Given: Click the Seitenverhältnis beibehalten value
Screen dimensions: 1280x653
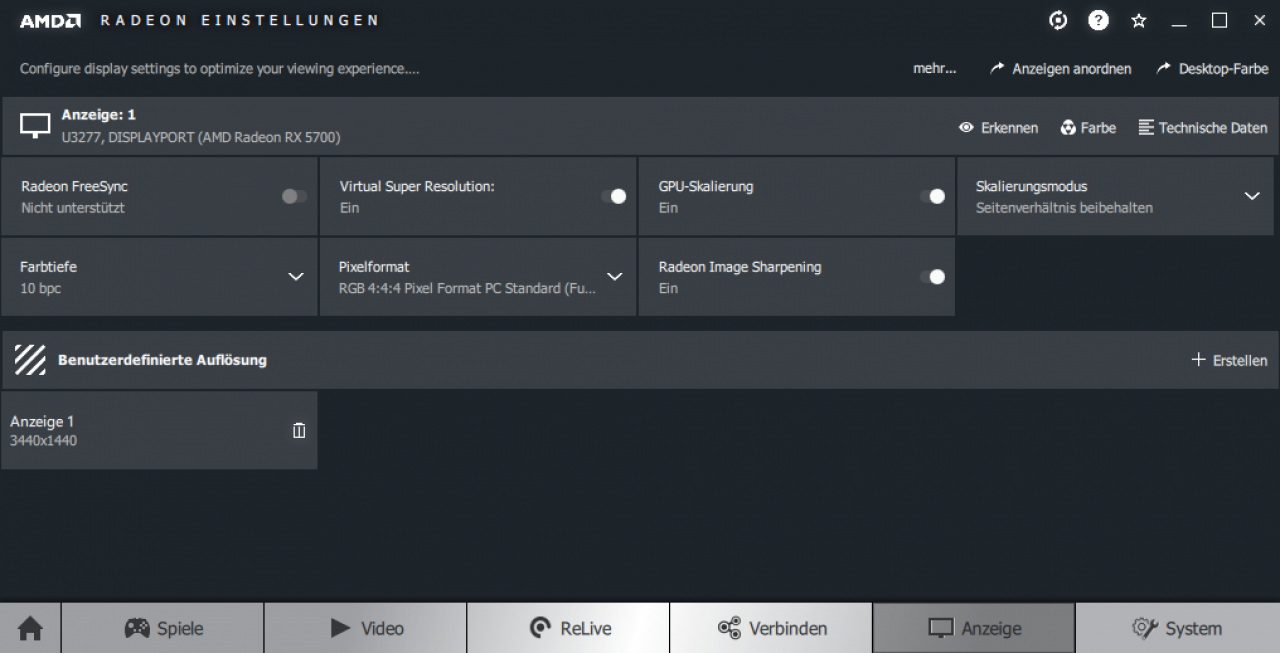Looking at the screenshot, I should coord(1064,208).
